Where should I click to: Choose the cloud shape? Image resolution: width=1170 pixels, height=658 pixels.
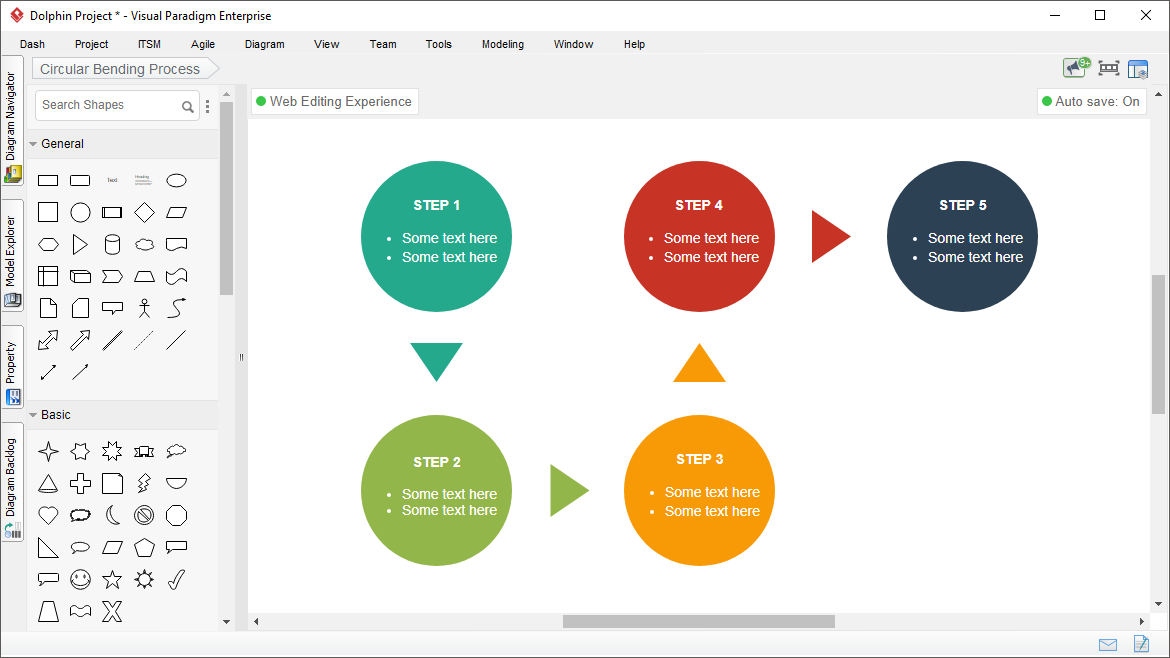click(x=144, y=245)
